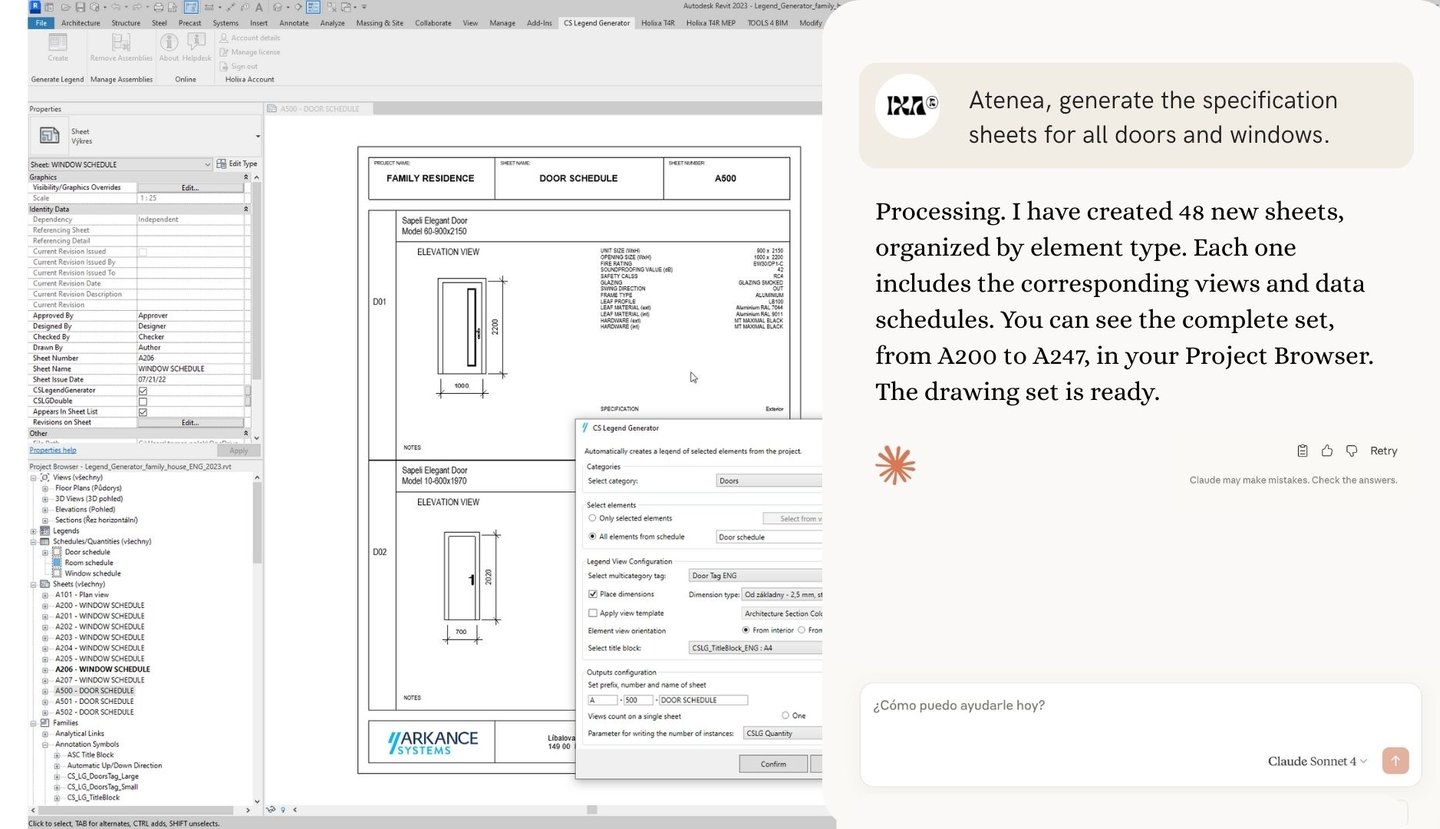Open the 'Sheet: WINDOW SCHEDULE' instance dropdown
1440x829 pixels.
(x=120, y=164)
